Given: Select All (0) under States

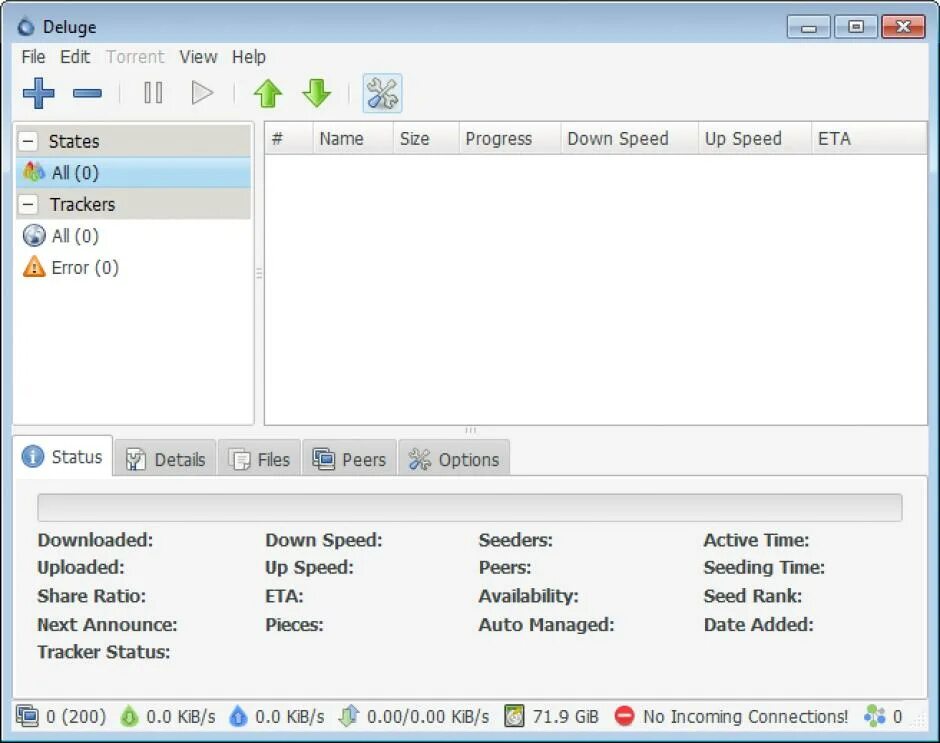Looking at the screenshot, I should (133, 173).
